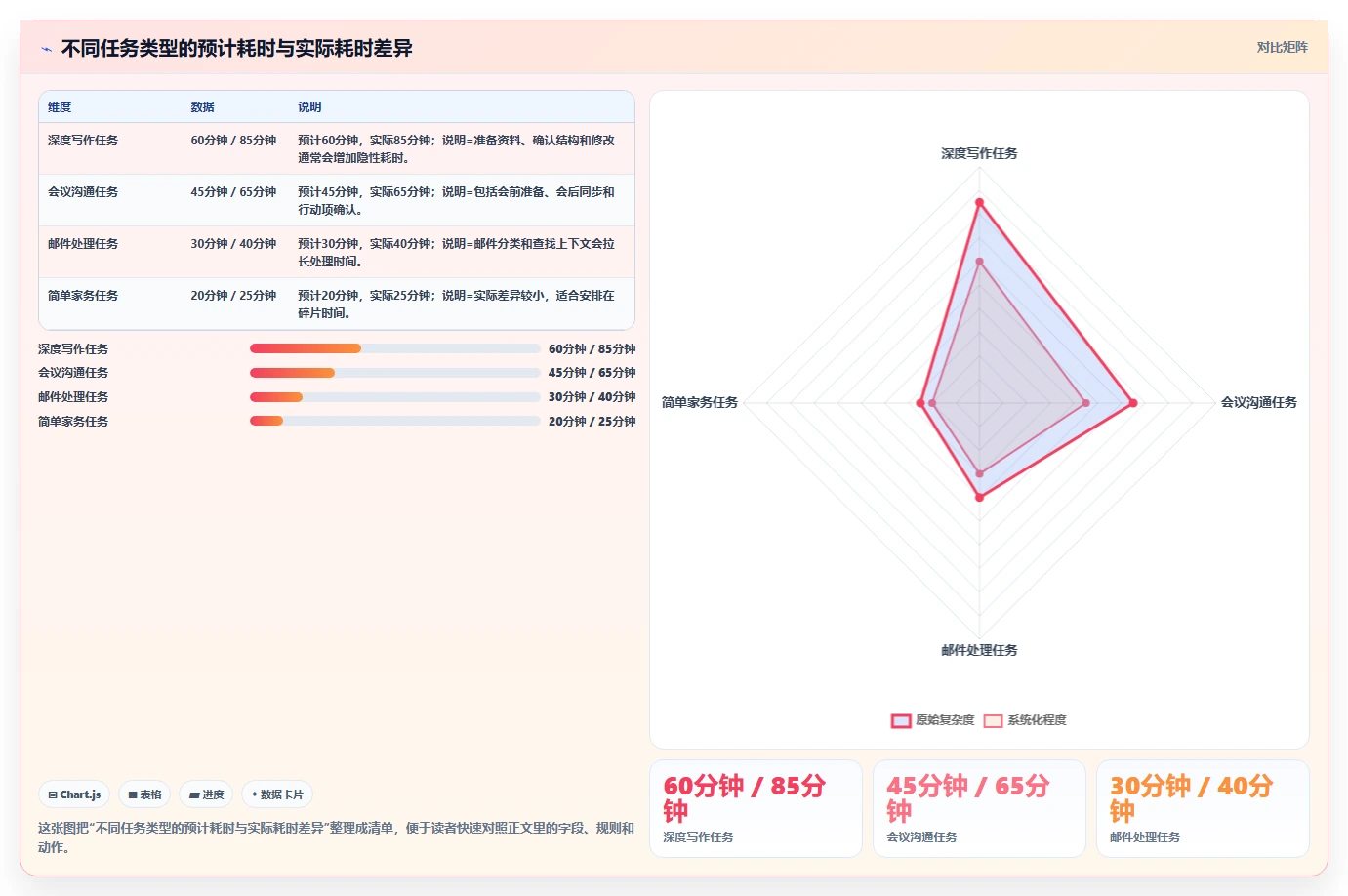Click the description starting 预计30分钟
The height and width of the screenshot is (896, 1348).
tap(457, 253)
